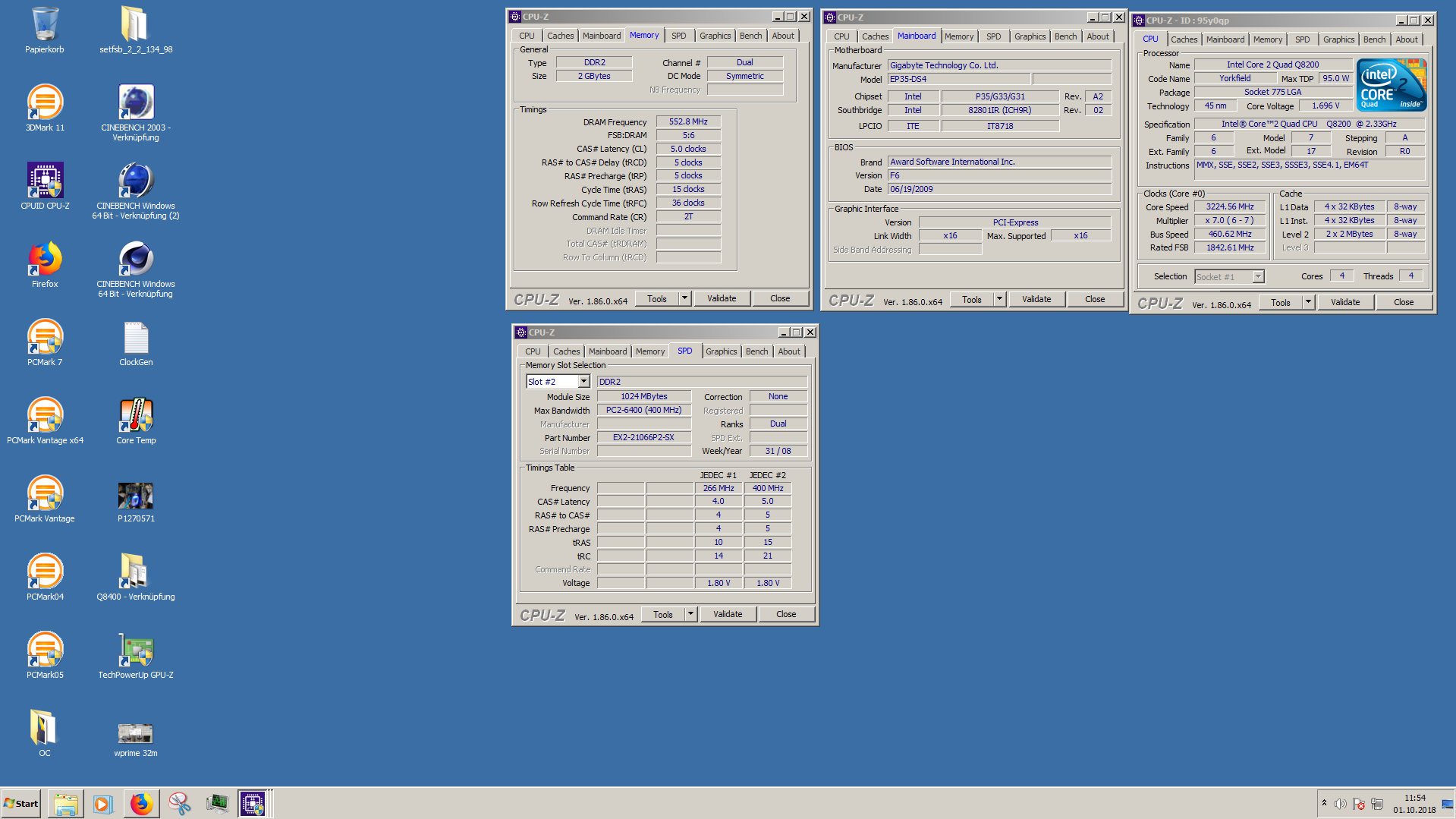Open the Snipping Tool taskbar icon
This screenshot has height=819, width=1456.
[179, 804]
